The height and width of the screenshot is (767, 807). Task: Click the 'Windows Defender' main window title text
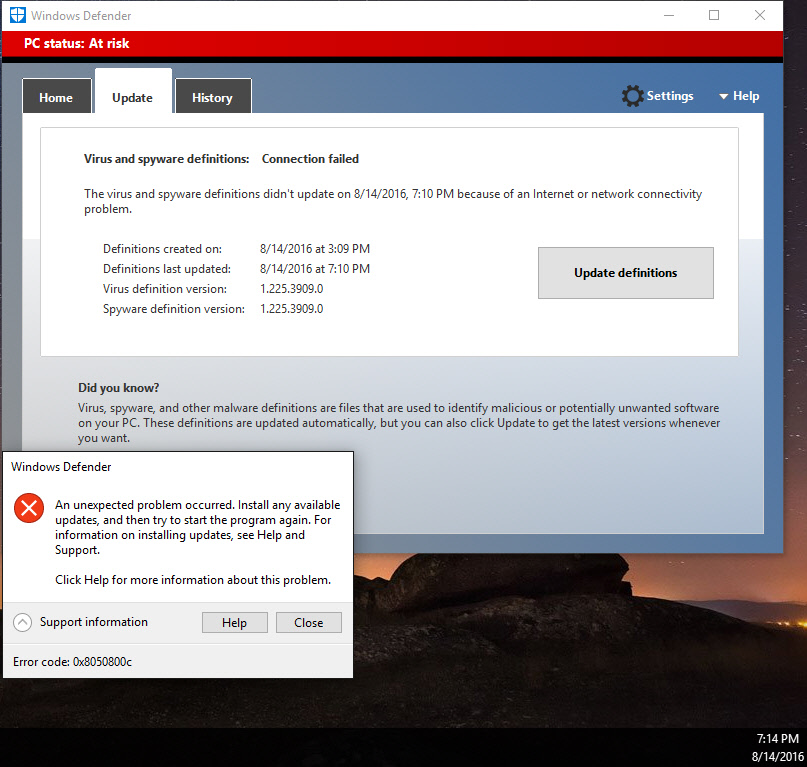tap(81, 16)
